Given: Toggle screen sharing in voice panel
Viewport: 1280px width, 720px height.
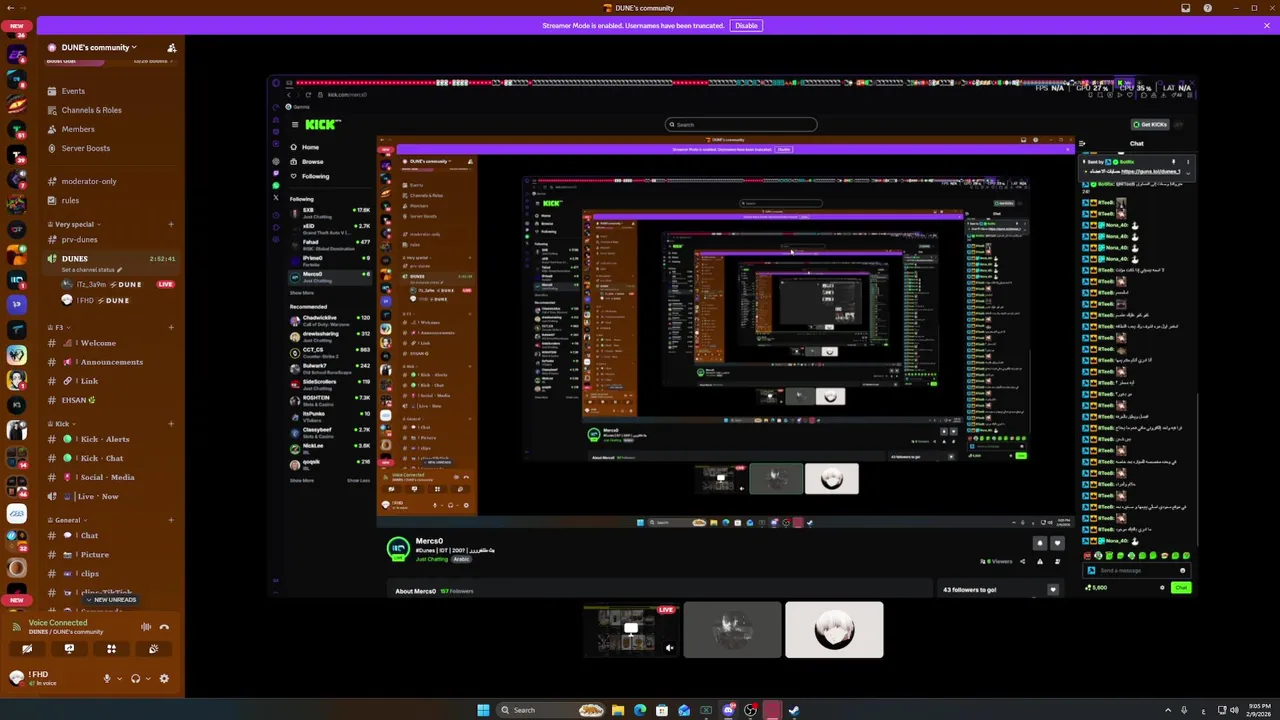Looking at the screenshot, I should point(69,649).
